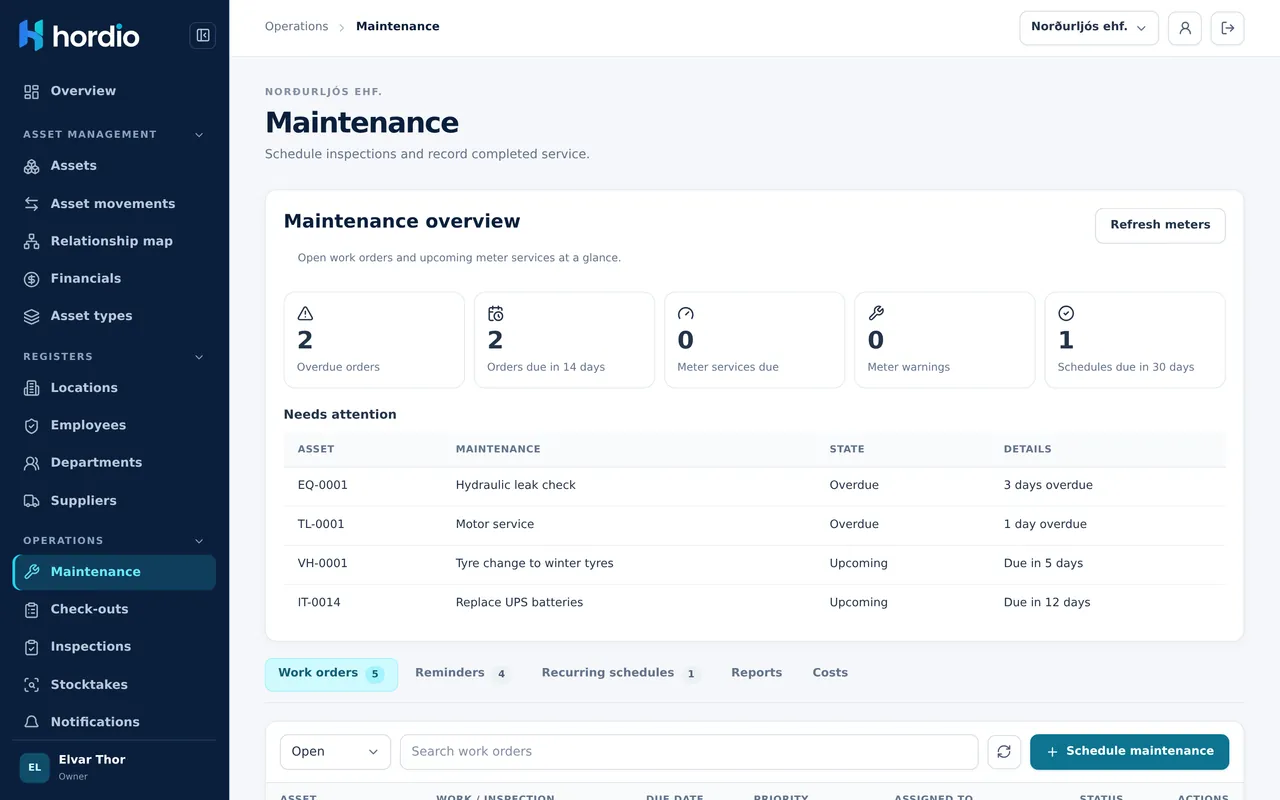Viewport: 1280px width, 800px height.
Task: Click the Notifications bell icon
Action: point(32,722)
